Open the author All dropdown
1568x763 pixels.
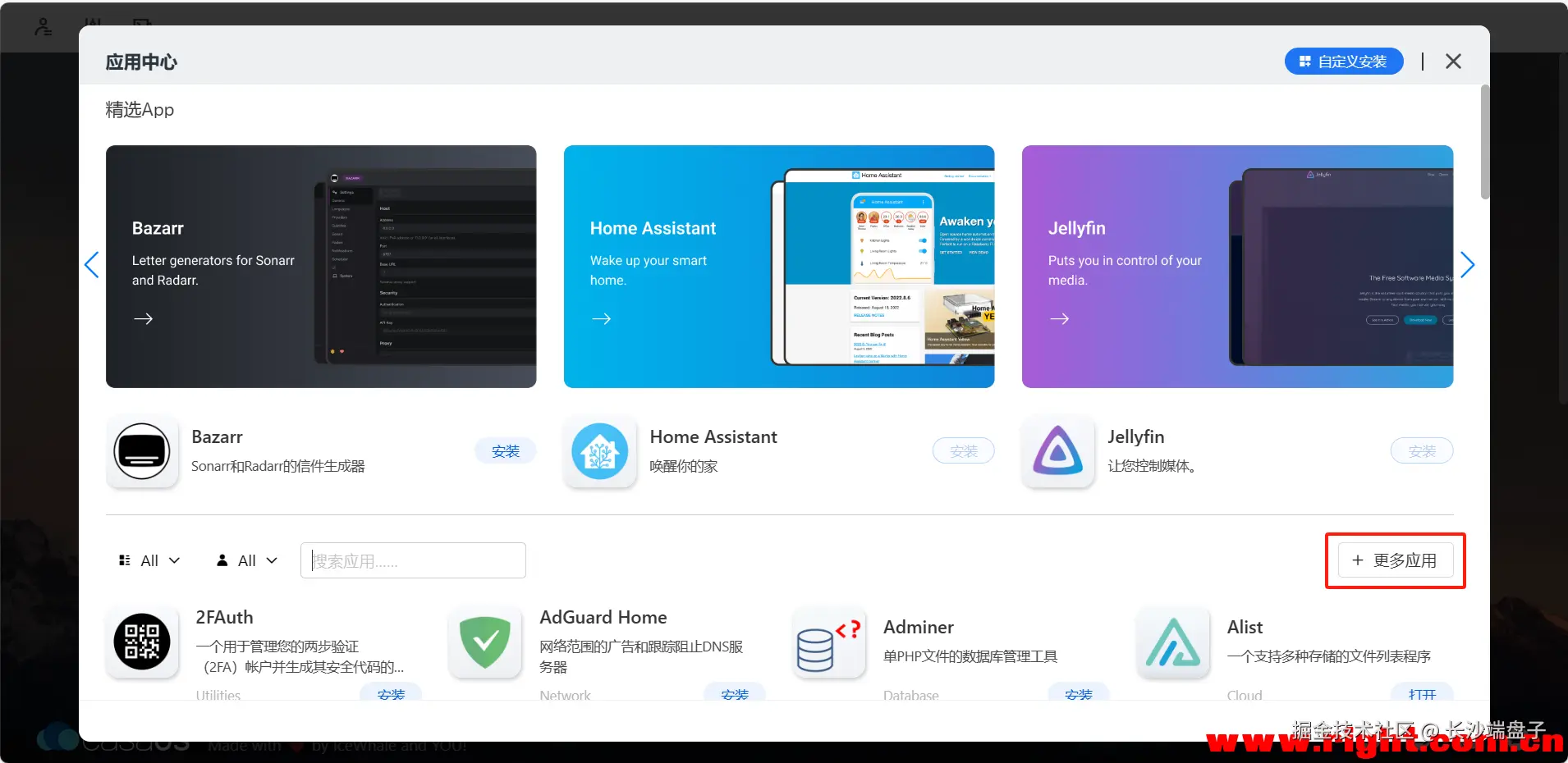click(x=246, y=560)
